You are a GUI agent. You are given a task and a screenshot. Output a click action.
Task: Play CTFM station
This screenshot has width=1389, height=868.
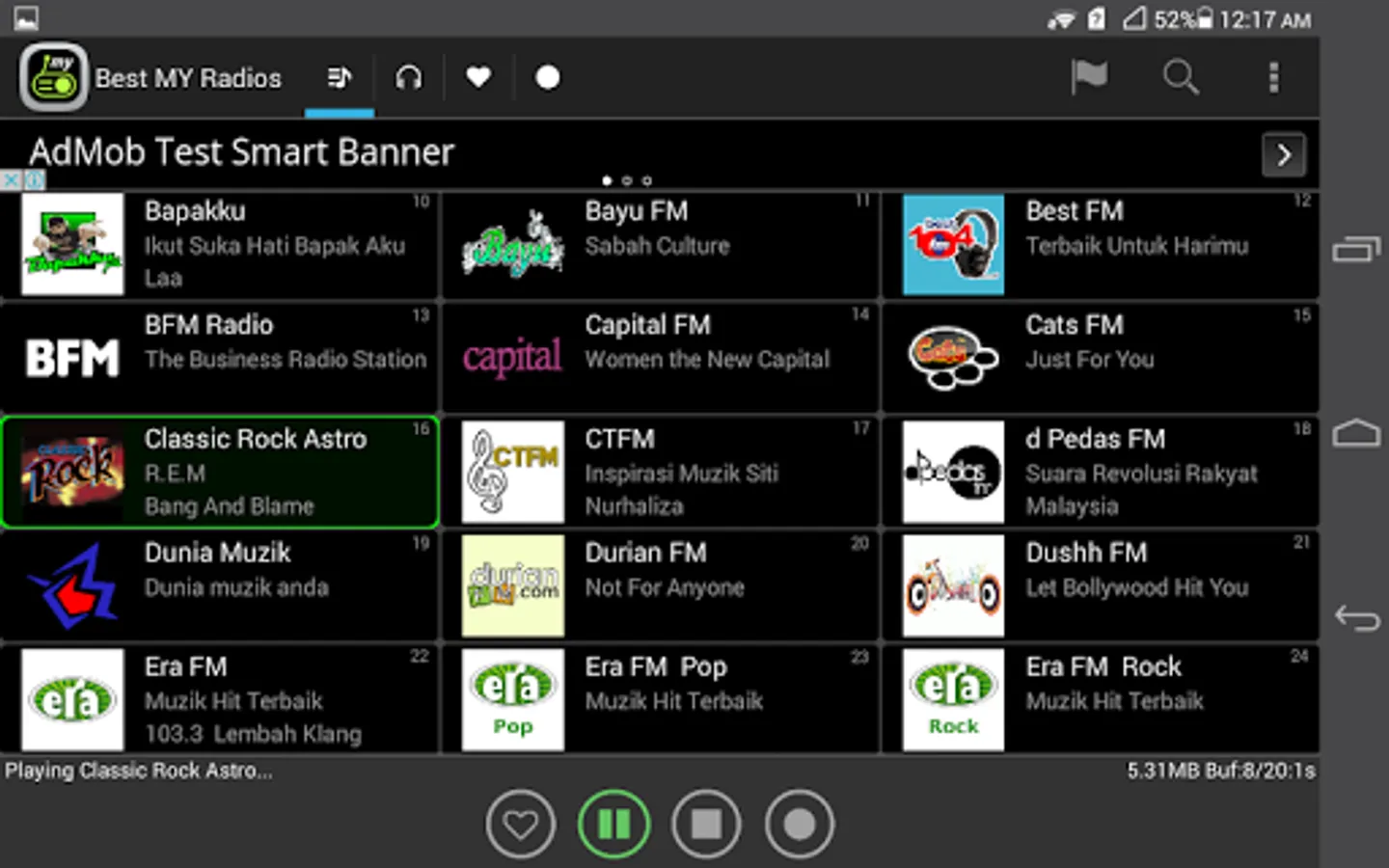[x=661, y=472]
